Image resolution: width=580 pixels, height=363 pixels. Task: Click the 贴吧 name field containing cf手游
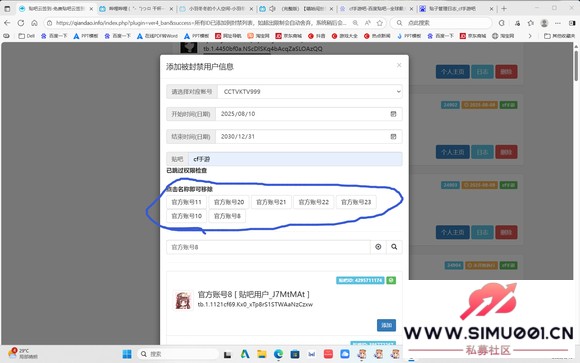tap(295, 159)
